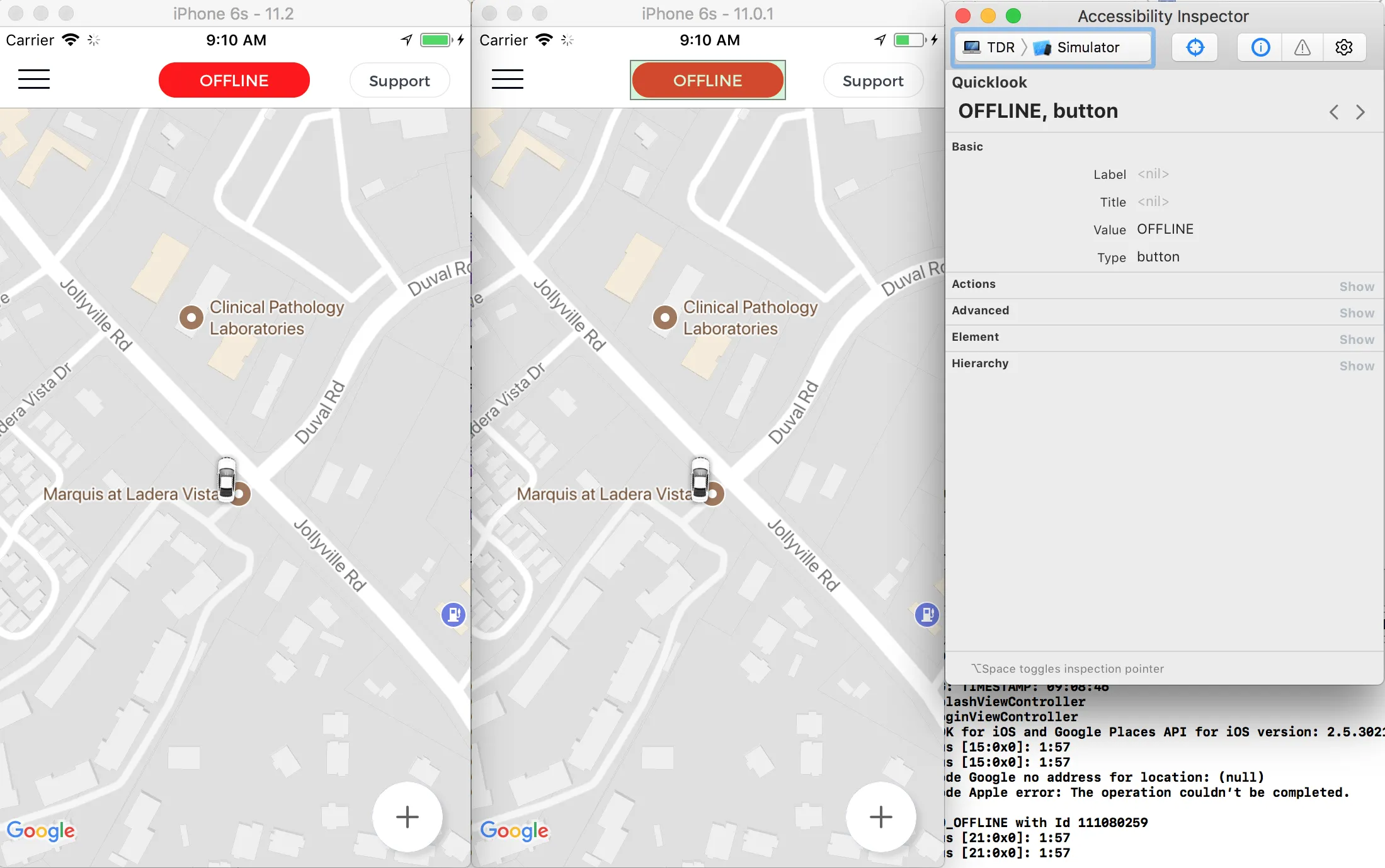Expand the Element section
This screenshot has width=1385, height=868.
point(1356,340)
